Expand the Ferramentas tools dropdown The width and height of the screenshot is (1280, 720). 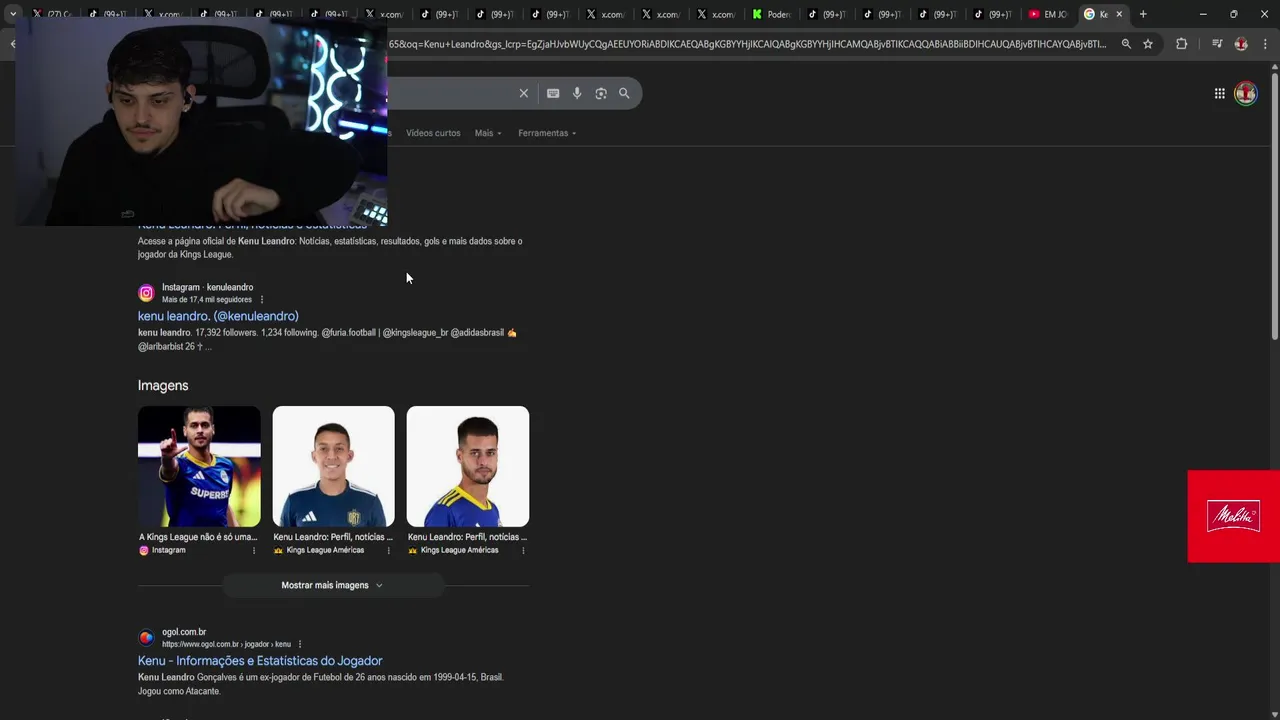tap(547, 133)
